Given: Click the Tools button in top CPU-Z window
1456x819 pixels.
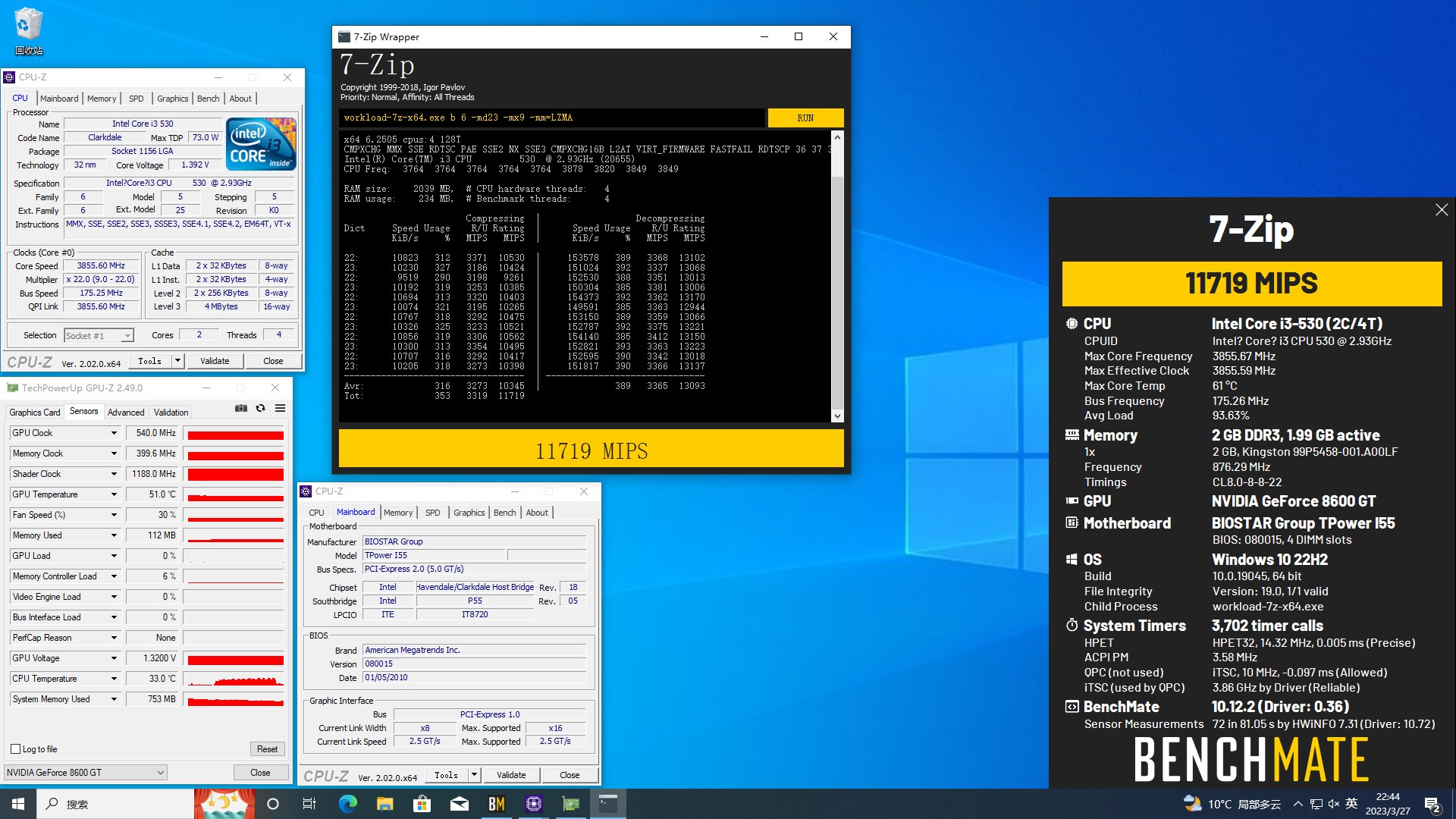Looking at the screenshot, I should click(150, 361).
